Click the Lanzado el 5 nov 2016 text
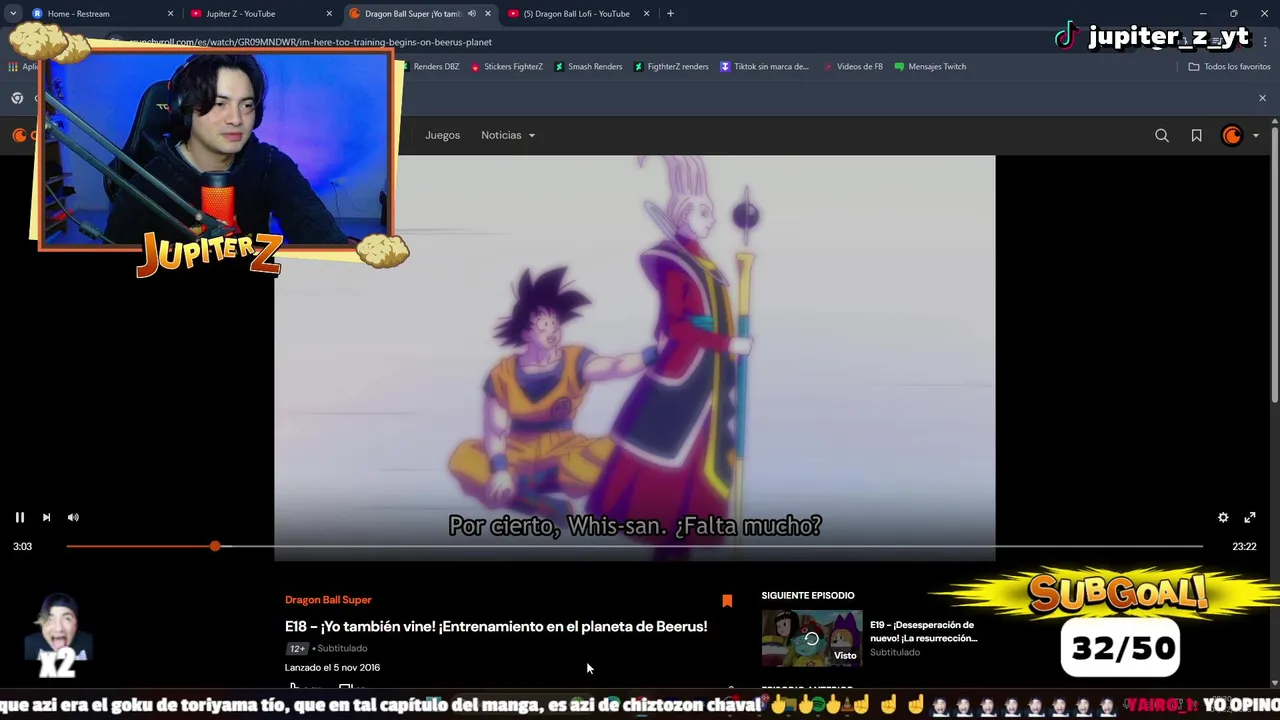Image resolution: width=1280 pixels, height=720 pixels. [332, 668]
